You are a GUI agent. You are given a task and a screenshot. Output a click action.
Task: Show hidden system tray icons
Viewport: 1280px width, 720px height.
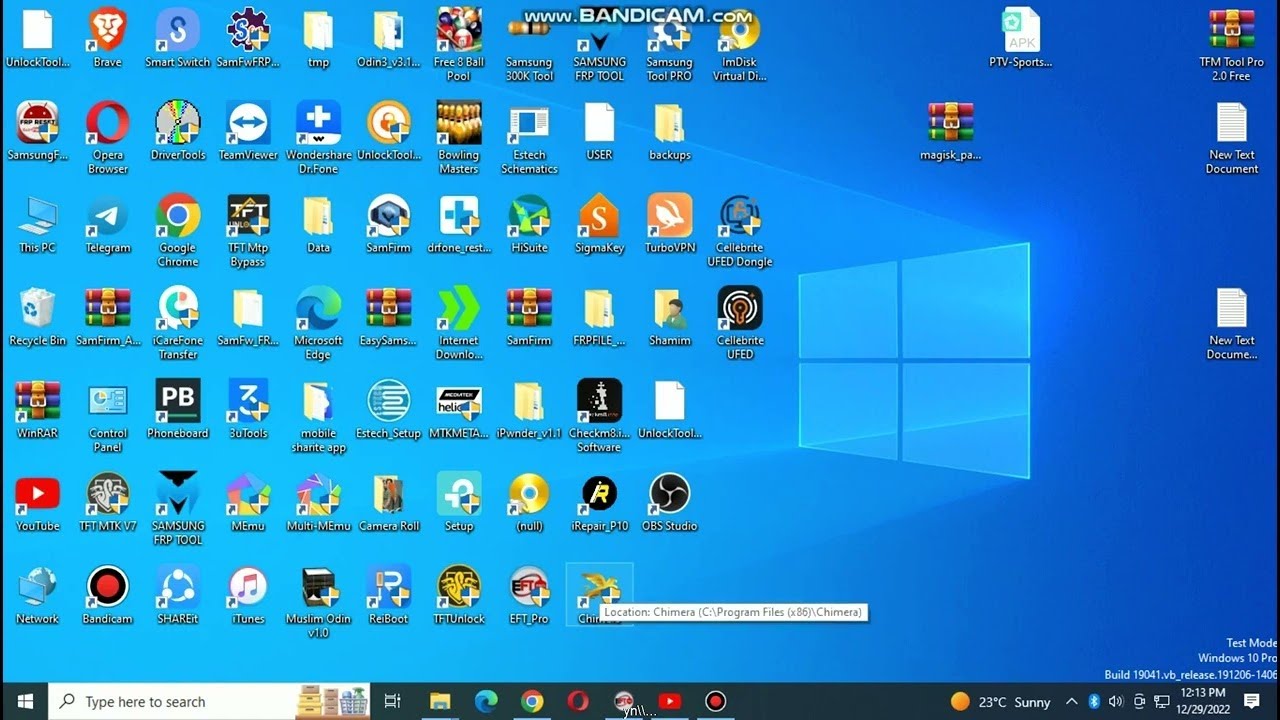[x=1071, y=701]
